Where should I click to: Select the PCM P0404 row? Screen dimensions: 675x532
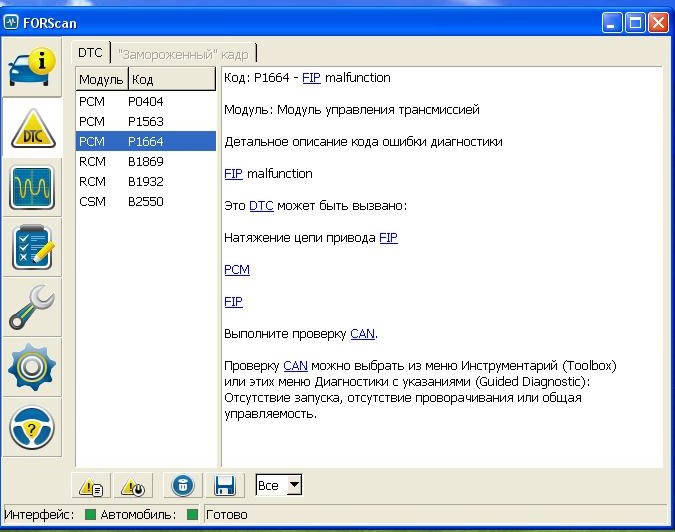pos(146,102)
